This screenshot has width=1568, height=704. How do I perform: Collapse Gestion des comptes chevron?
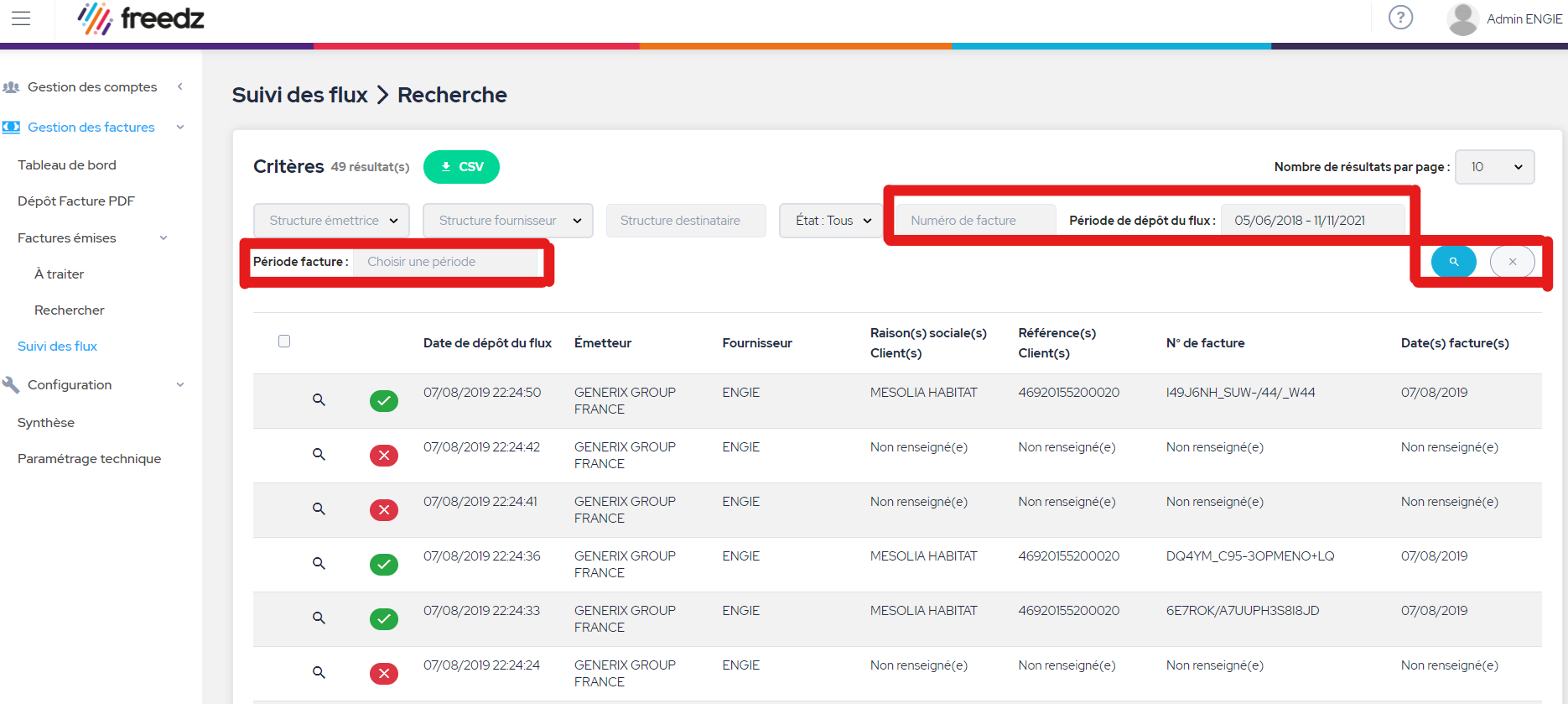180,87
